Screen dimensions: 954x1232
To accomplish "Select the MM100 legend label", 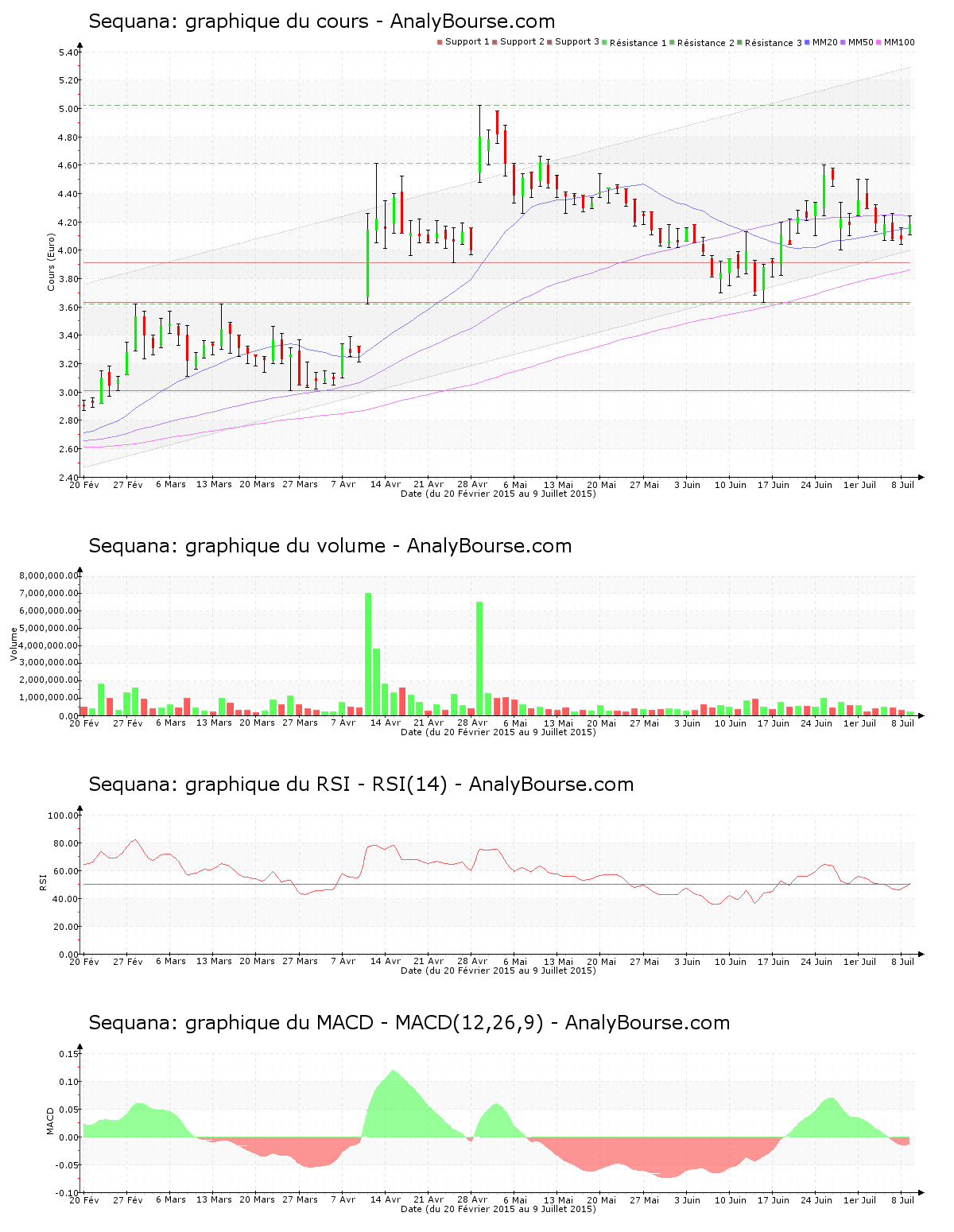I will click(x=899, y=42).
